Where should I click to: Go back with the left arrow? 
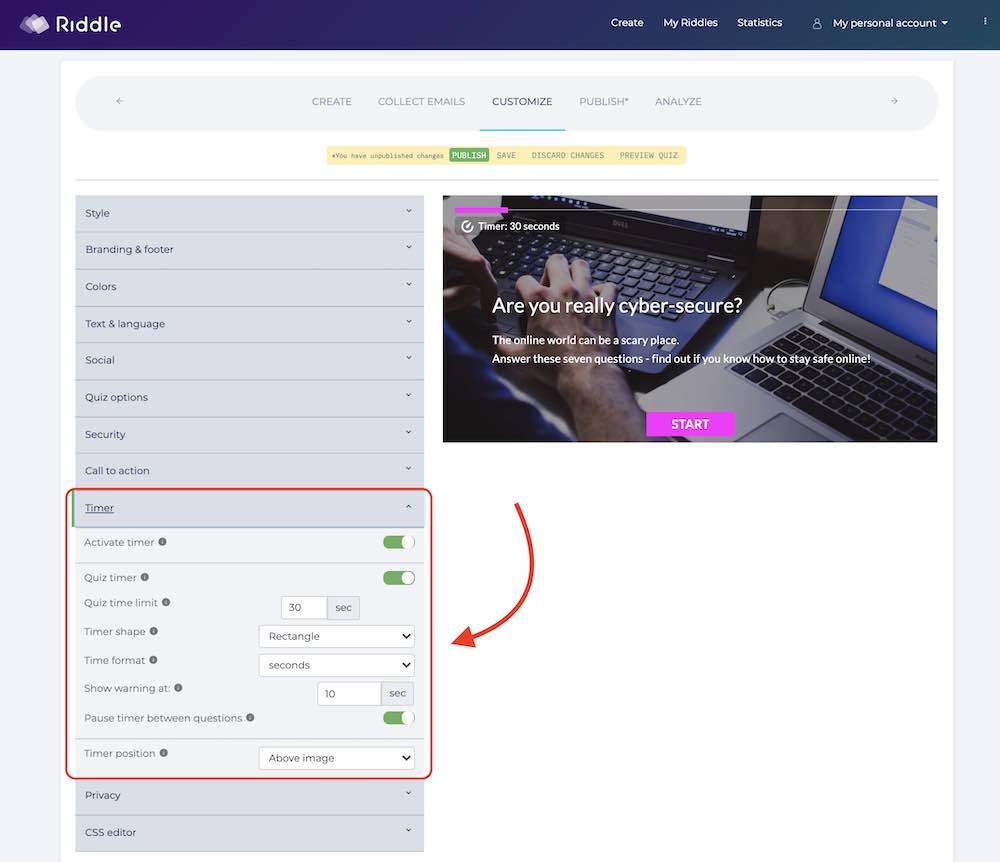(x=120, y=101)
